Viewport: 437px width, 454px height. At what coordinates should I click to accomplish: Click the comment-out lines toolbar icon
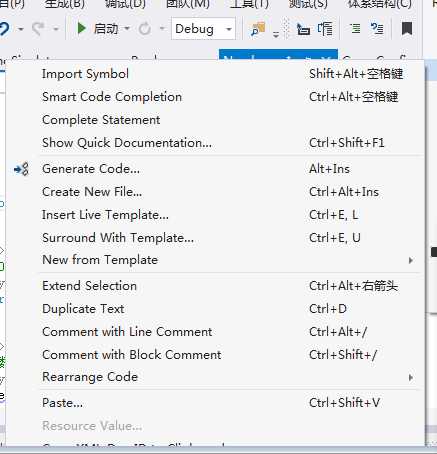377,29
